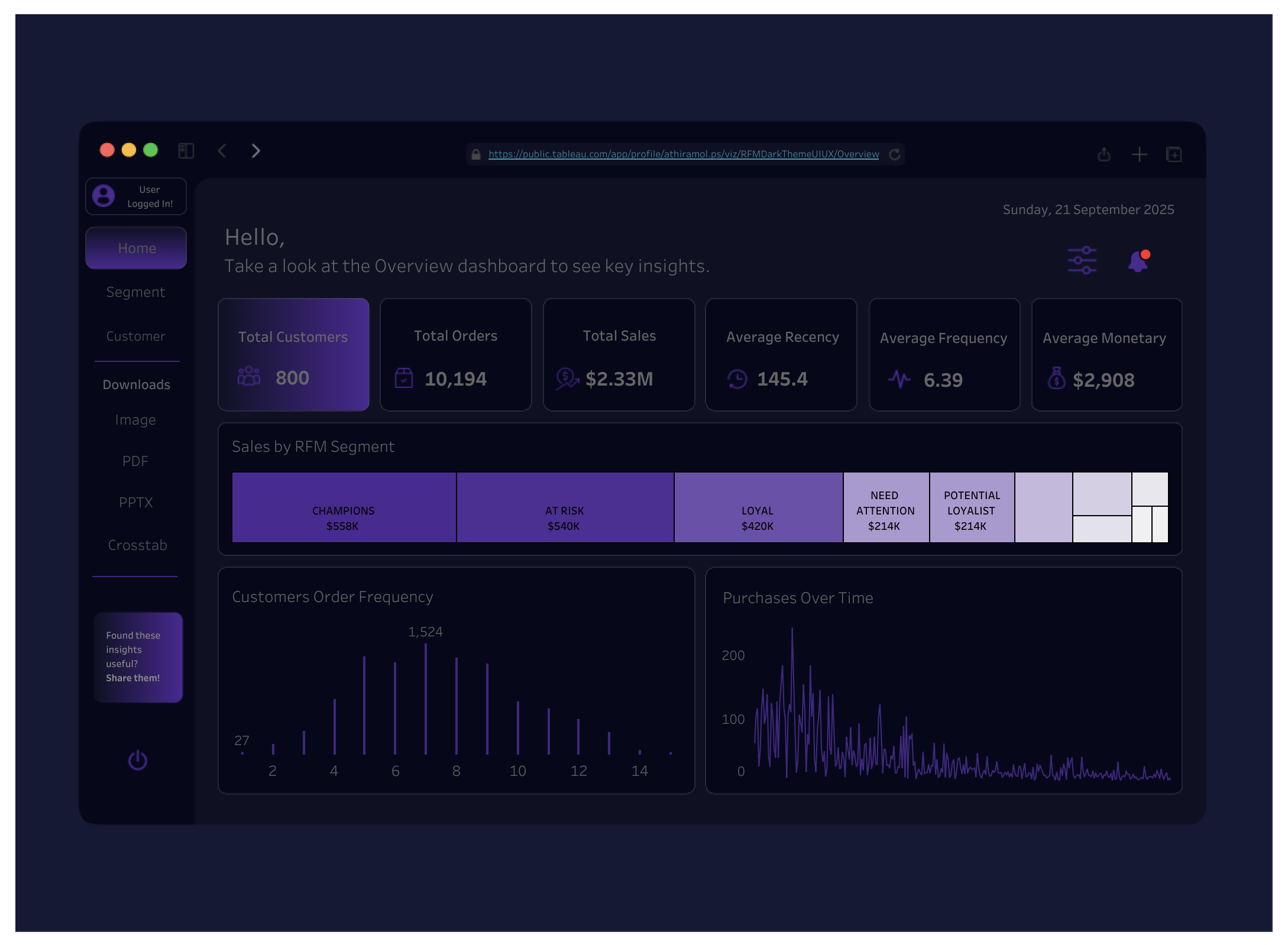Select the Total Customers people icon
The image size is (1288, 945).
pos(248,376)
